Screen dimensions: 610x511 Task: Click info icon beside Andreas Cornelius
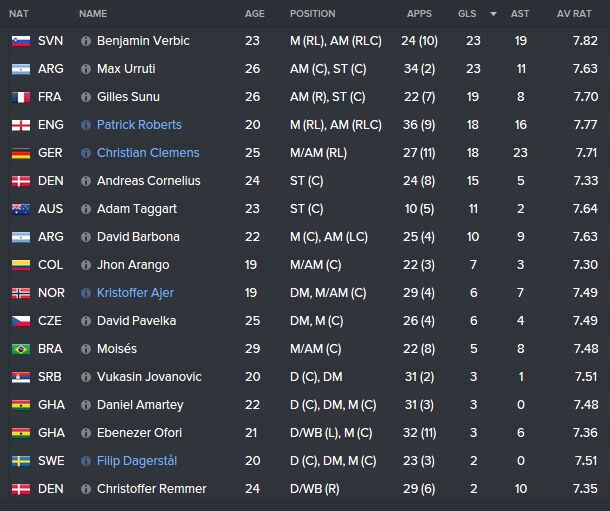pos(86,181)
